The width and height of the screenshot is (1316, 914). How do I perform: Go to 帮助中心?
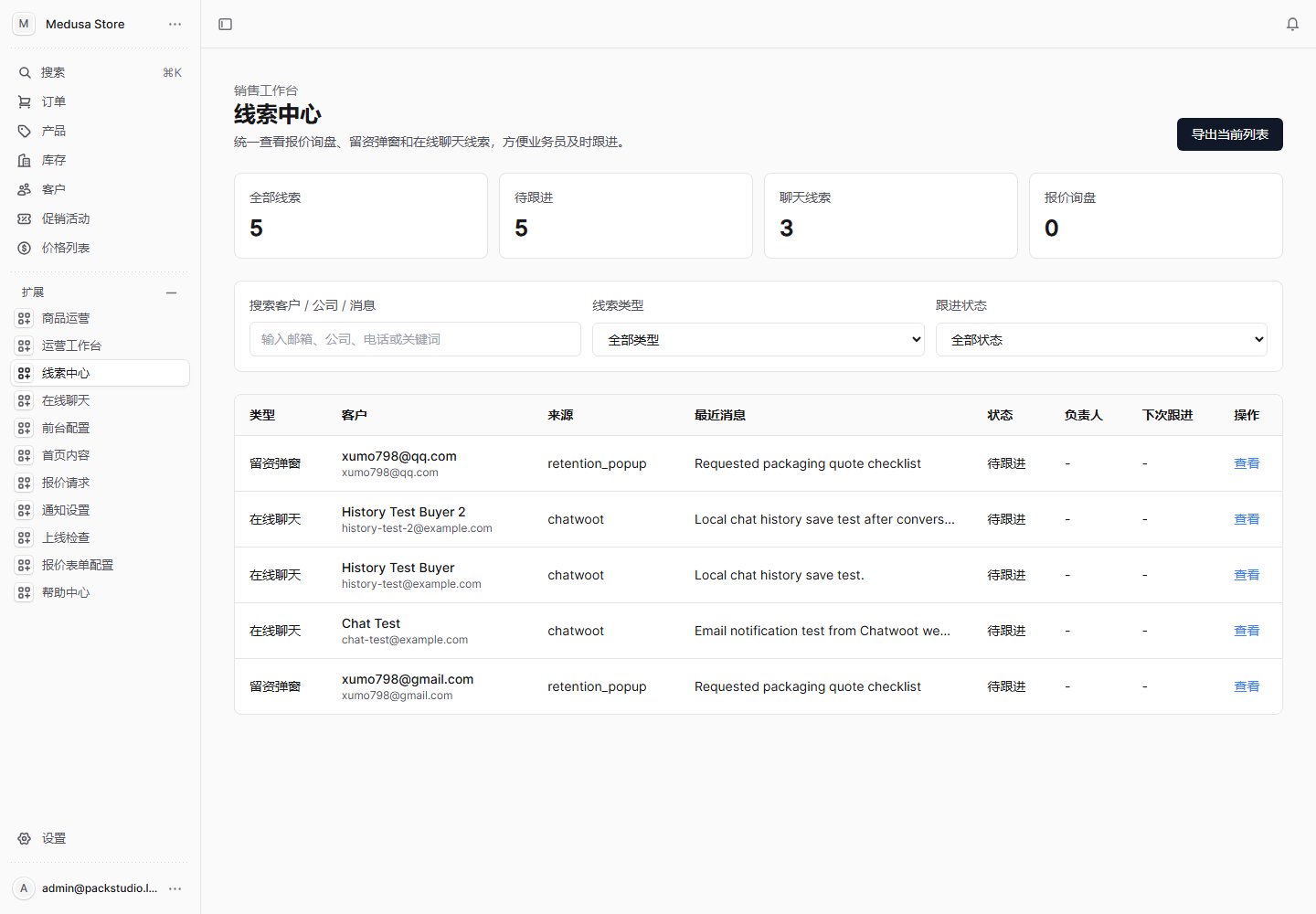click(x=101, y=592)
